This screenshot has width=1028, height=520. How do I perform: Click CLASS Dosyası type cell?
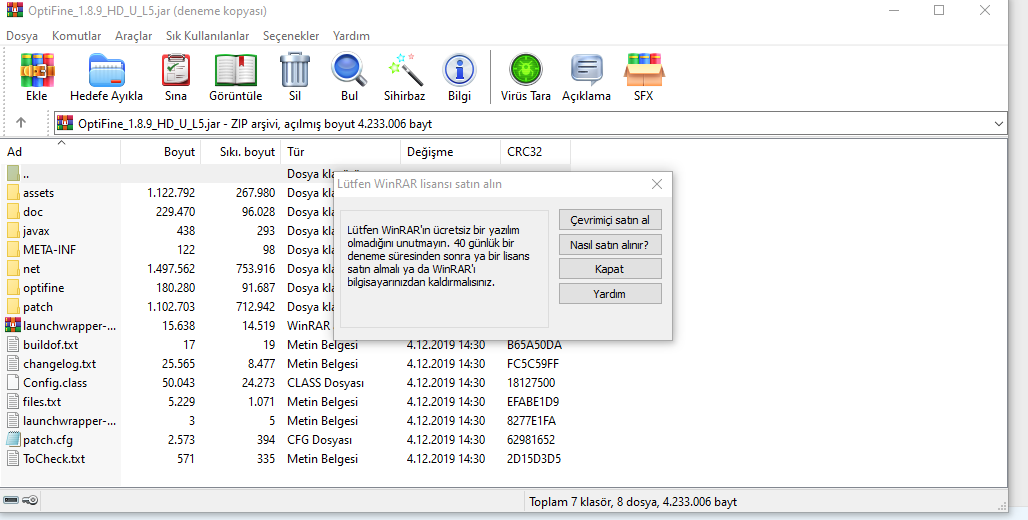tap(325, 382)
